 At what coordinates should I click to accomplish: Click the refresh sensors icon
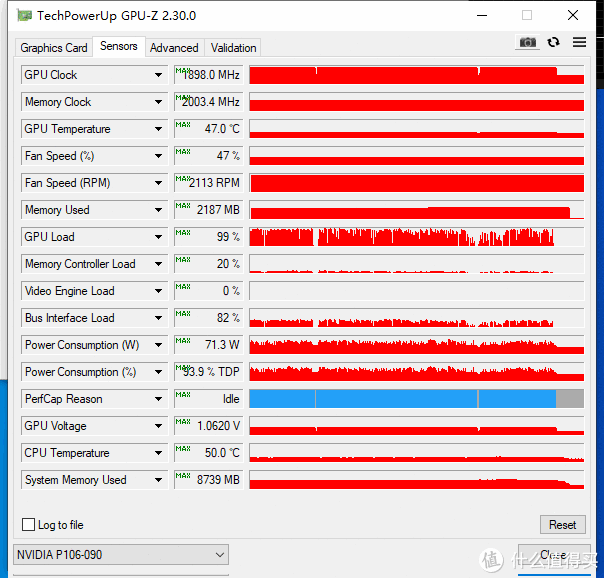[x=554, y=42]
